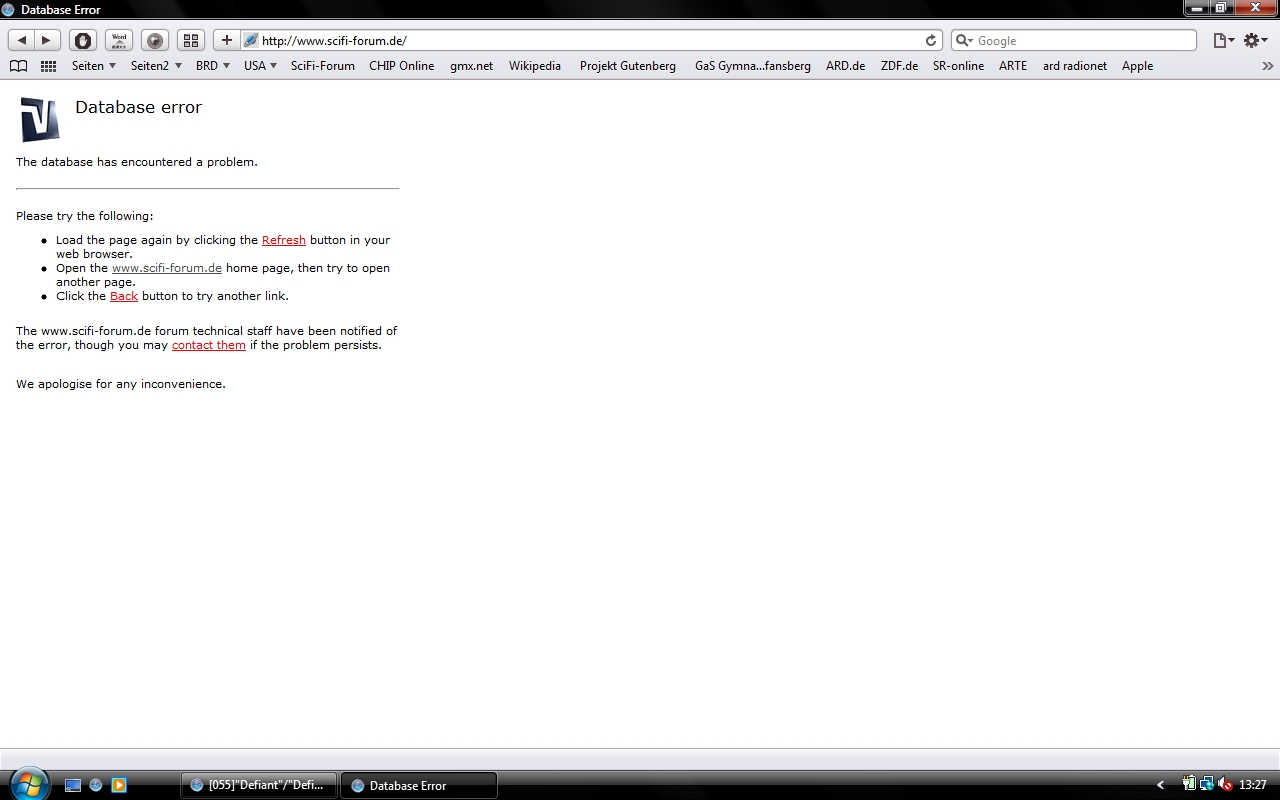The image size is (1280, 800).
Task: Click into the Google search field
Action: pos(1080,41)
